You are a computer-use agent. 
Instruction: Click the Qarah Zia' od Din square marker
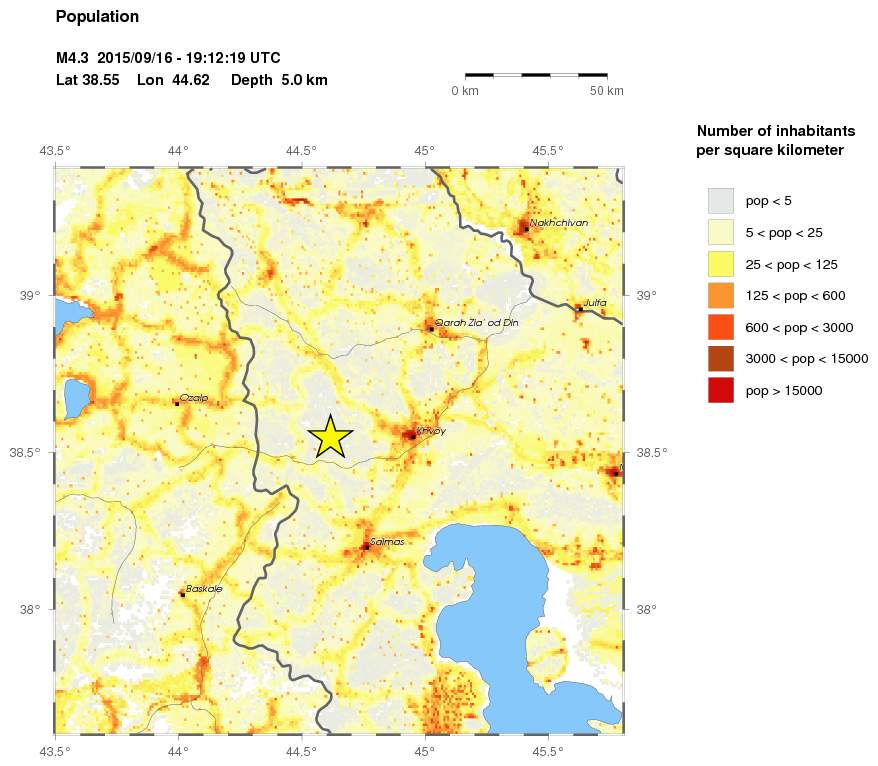click(432, 329)
